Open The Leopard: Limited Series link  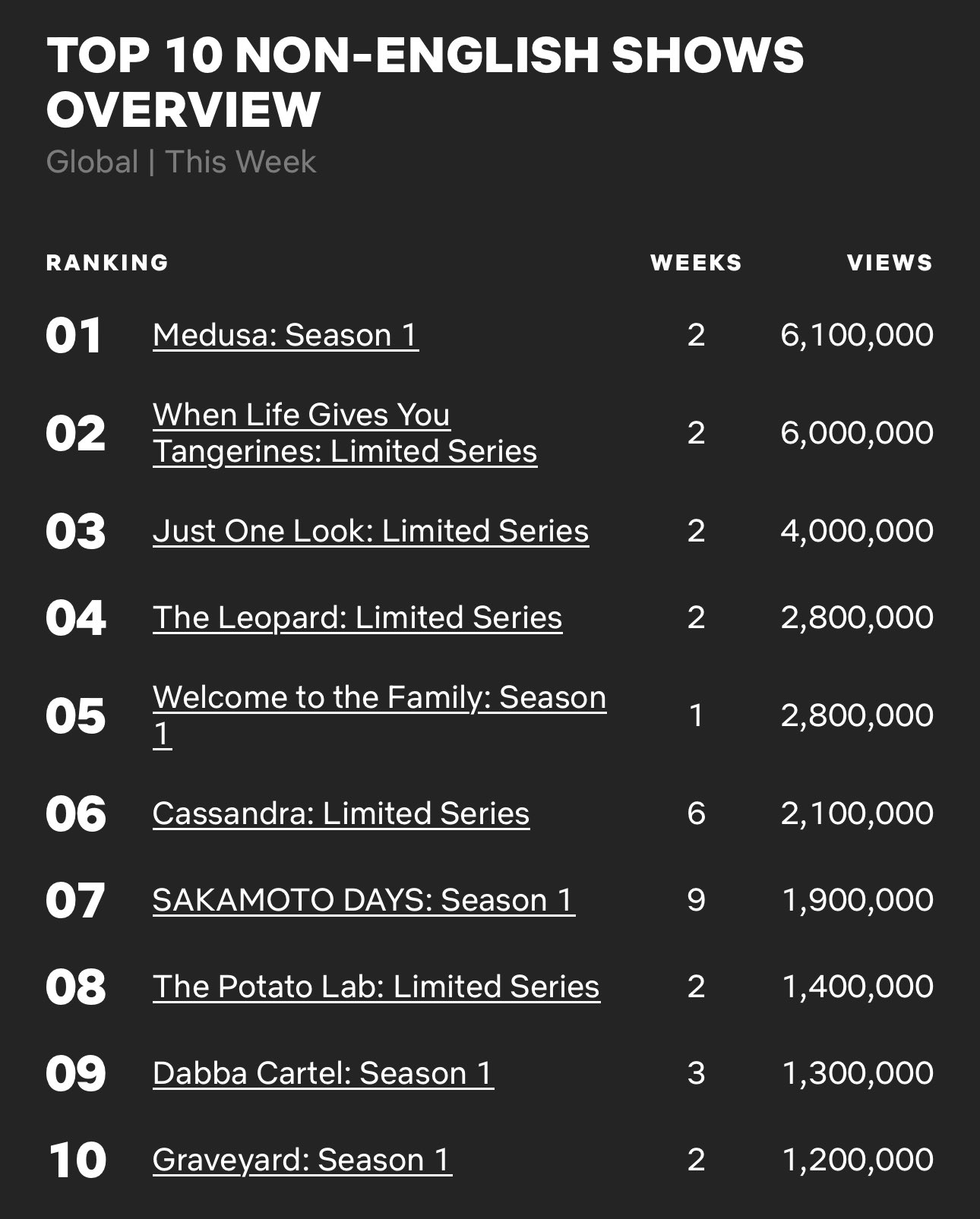[357, 617]
